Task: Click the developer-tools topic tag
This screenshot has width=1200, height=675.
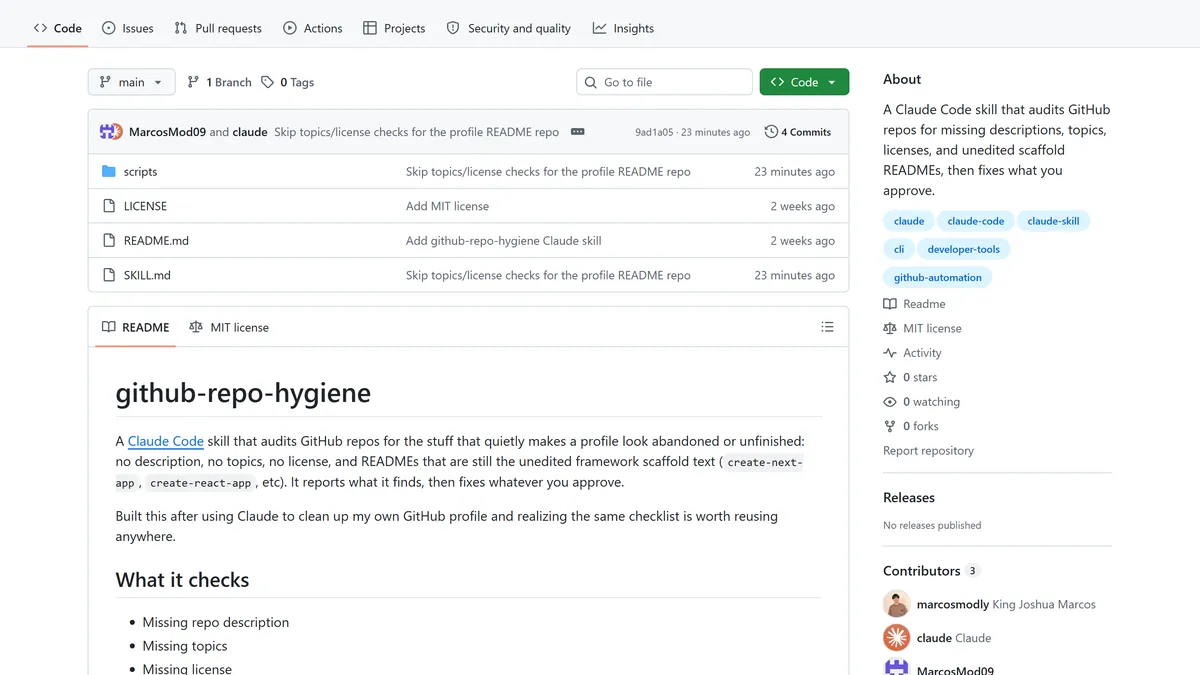Action: (964, 249)
